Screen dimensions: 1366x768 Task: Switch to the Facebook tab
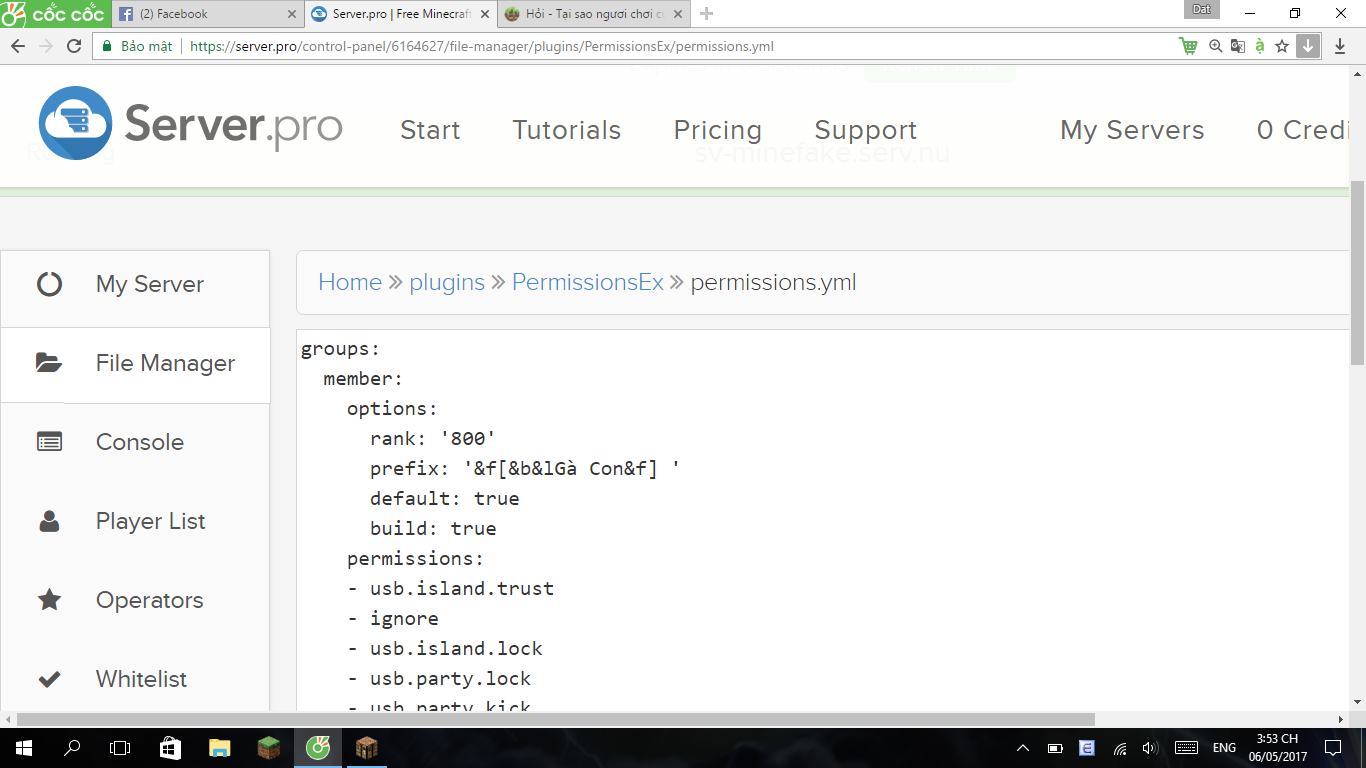pos(207,14)
